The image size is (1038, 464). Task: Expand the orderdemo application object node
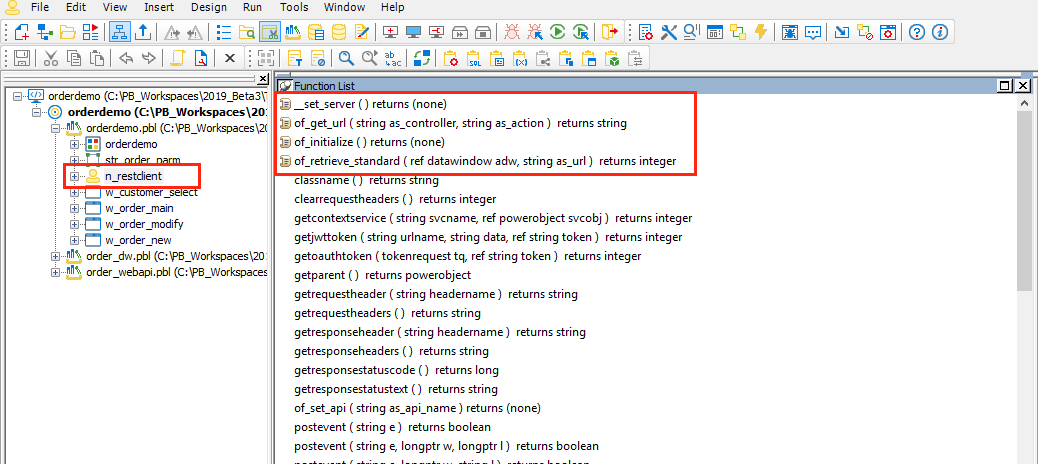click(x=74, y=144)
